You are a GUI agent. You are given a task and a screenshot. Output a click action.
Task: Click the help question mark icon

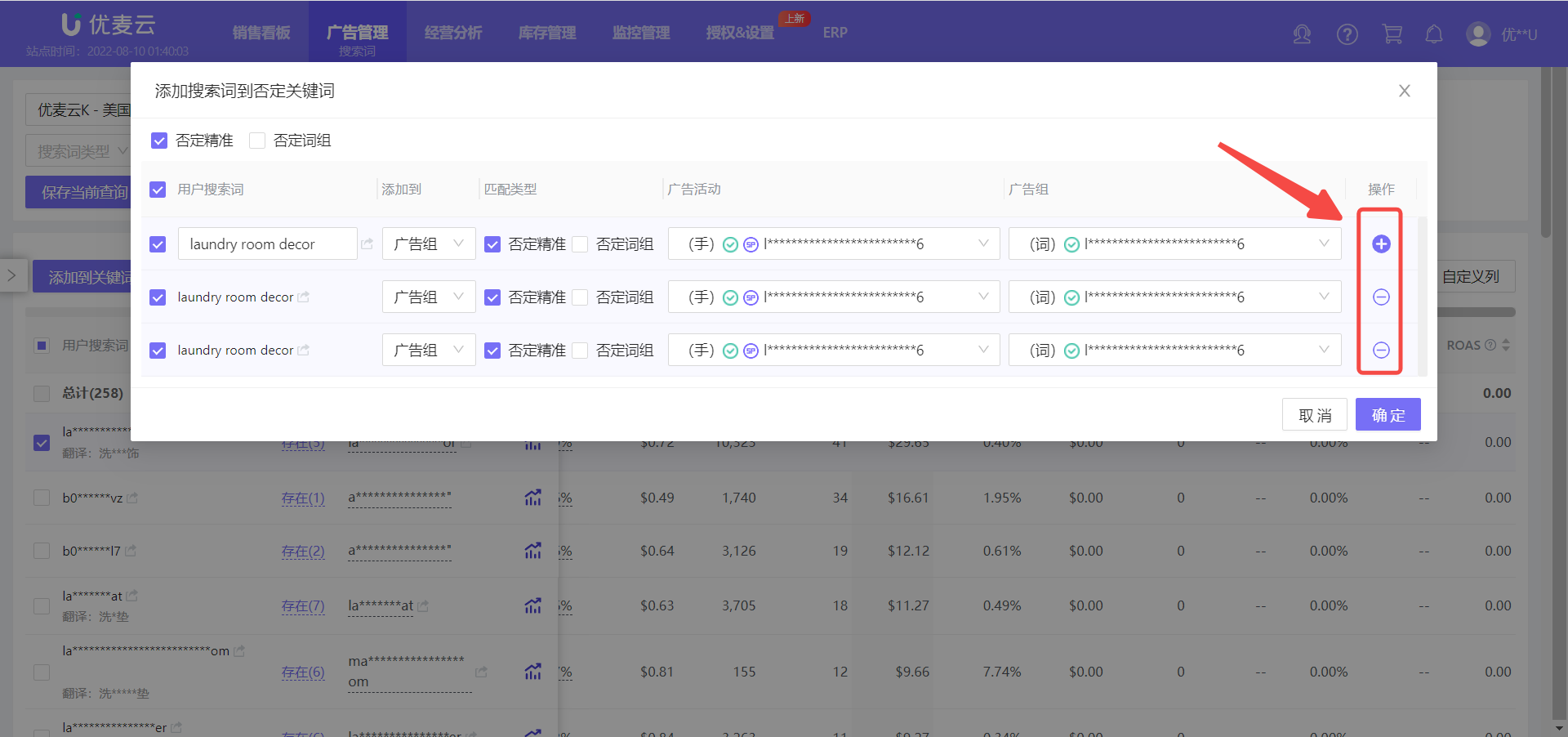pyautogui.click(x=1347, y=34)
